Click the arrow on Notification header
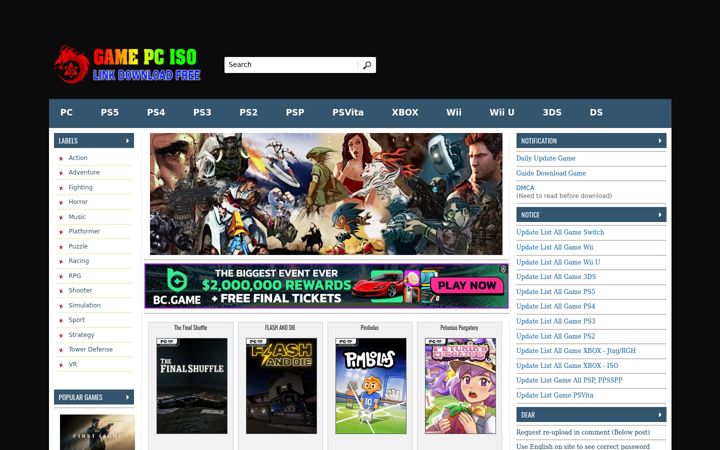This screenshot has height=450, width=720. pos(660,141)
